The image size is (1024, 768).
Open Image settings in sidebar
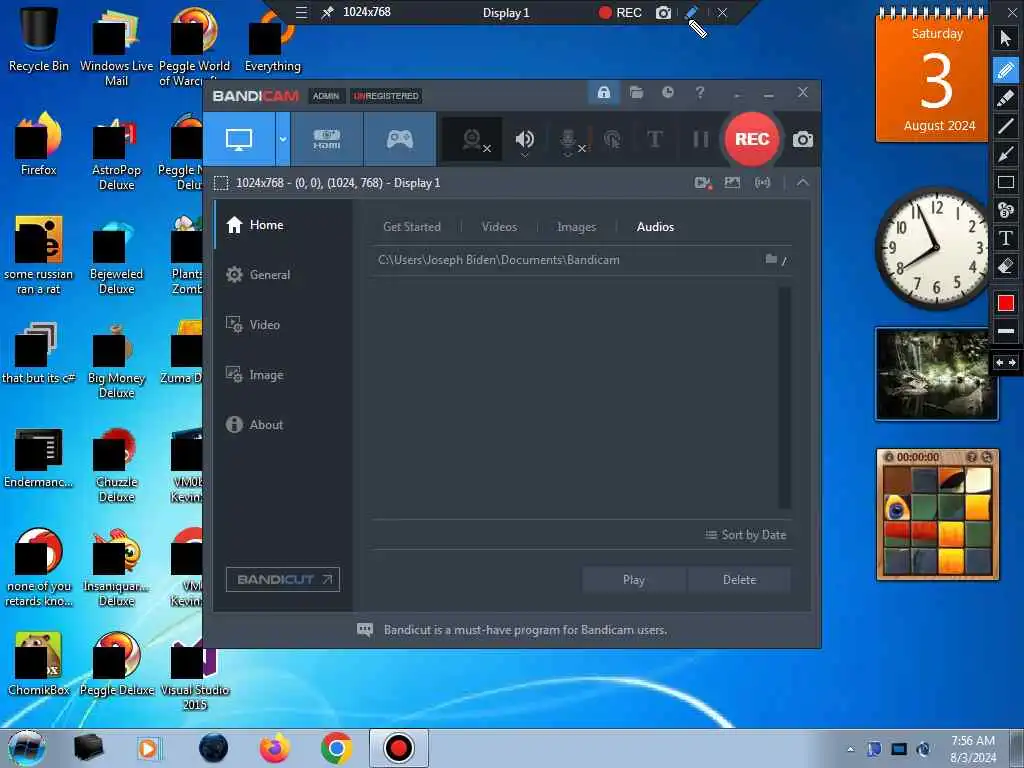(283, 375)
